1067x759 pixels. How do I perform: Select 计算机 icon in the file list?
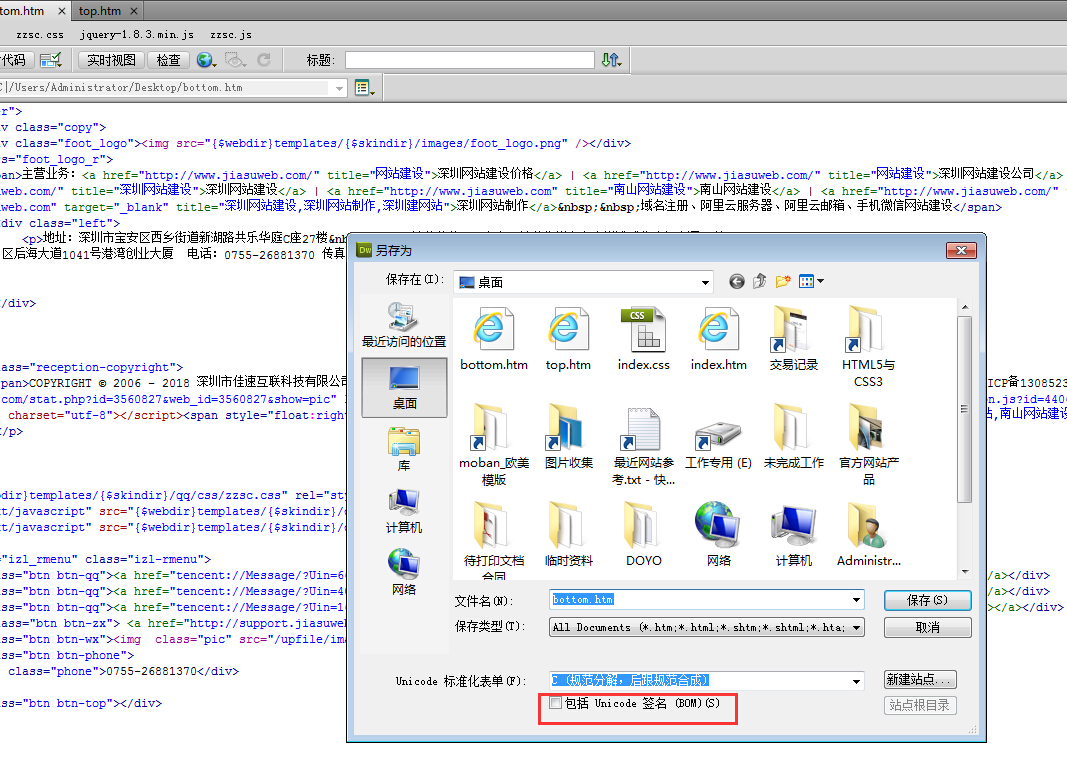(x=793, y=534)
